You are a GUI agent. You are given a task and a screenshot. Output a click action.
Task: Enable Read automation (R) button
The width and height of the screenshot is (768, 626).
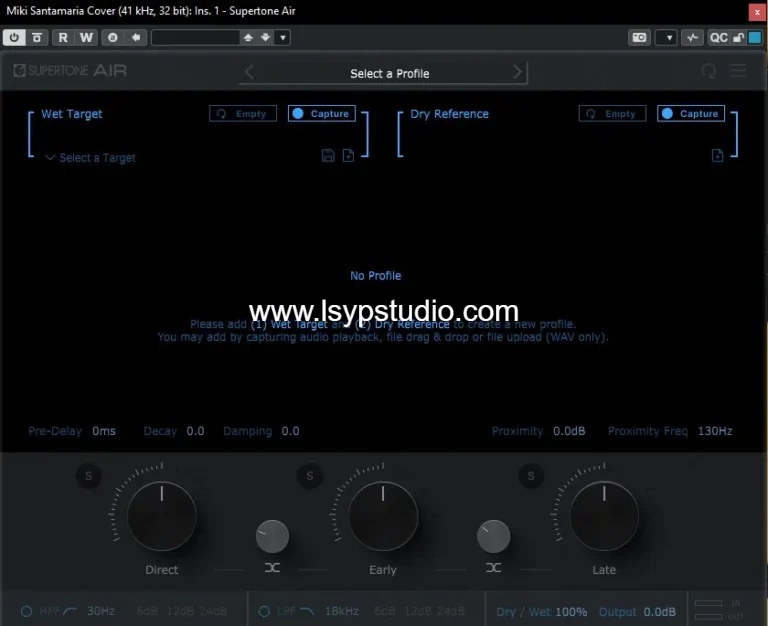[x=63, y=37]
